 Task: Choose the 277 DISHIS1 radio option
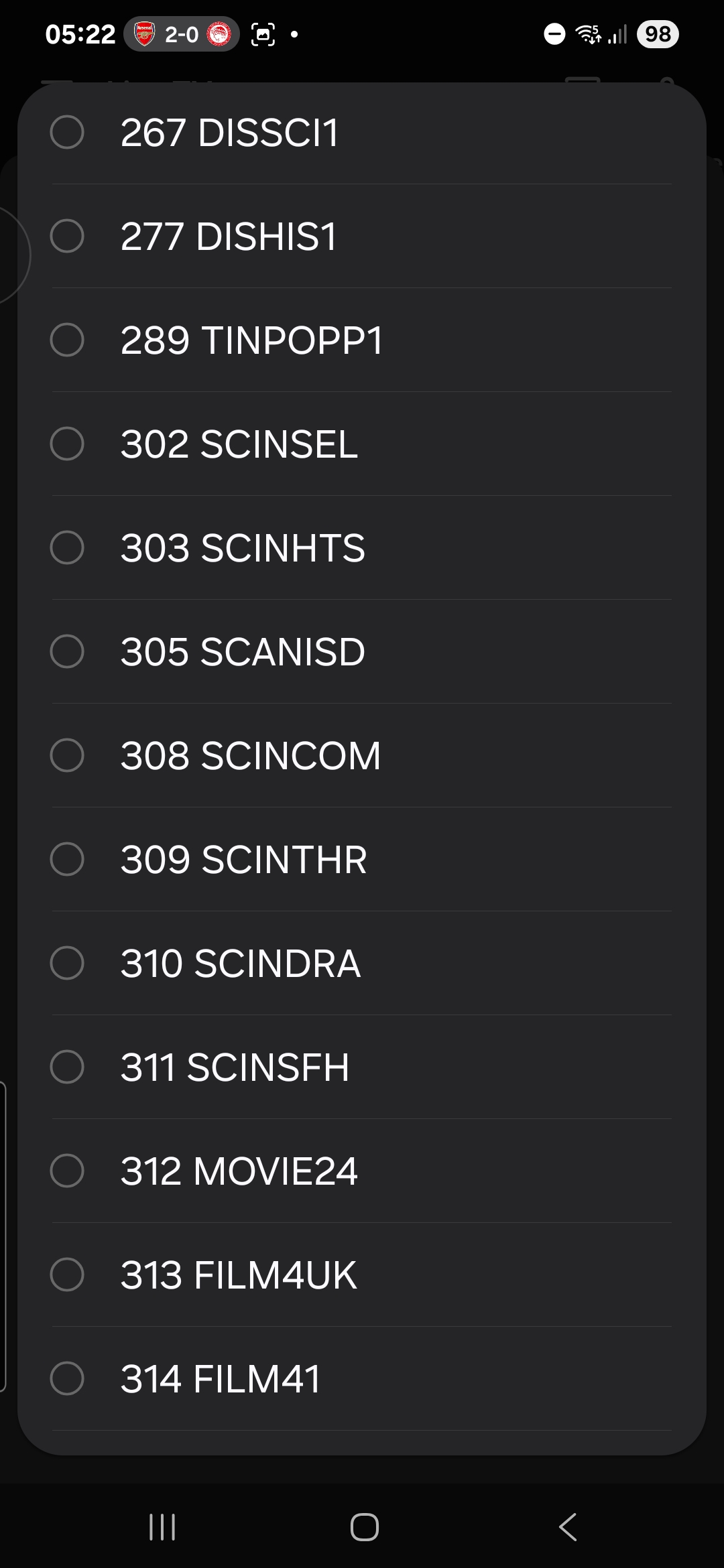click(x=67, y=236)
